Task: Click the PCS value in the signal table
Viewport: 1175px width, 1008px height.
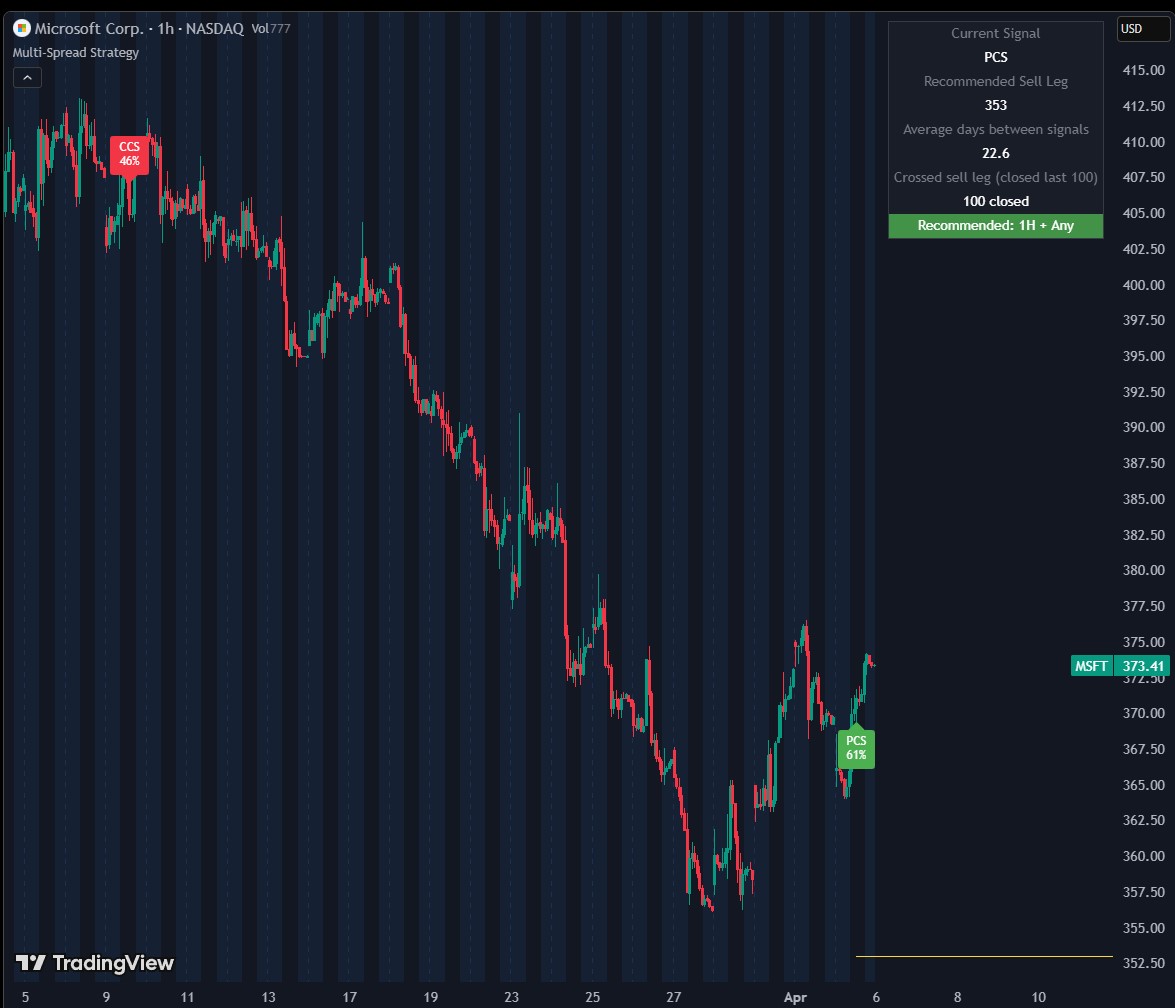Action: coord(995,57)
